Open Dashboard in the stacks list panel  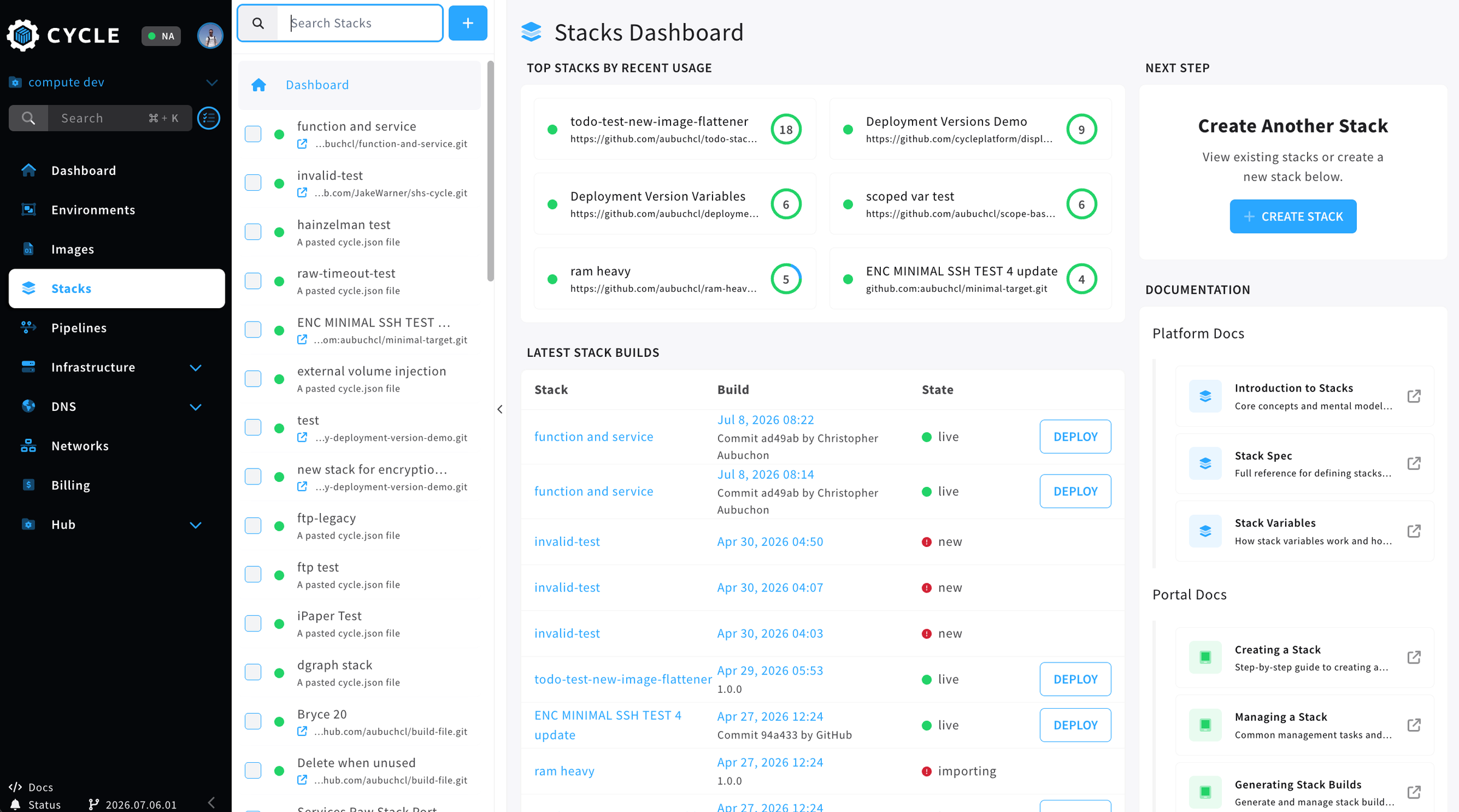pyautogui.click(x=359, y=85)
